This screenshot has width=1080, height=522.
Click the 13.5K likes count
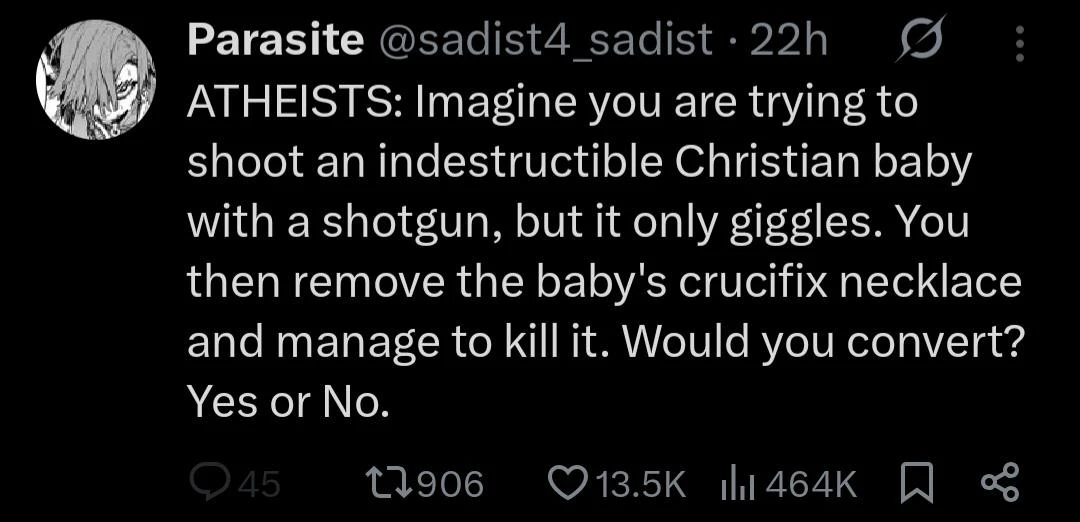pos(640,485)
